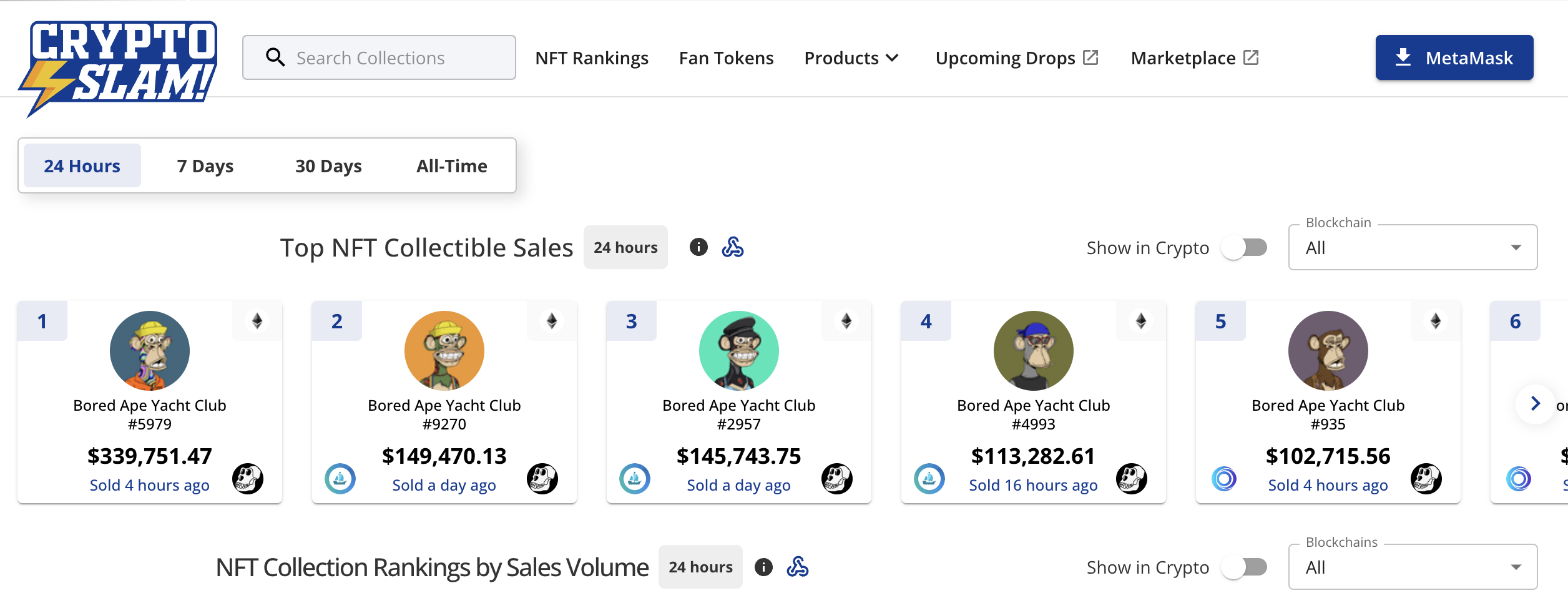Open the Blockchain dropdown for Top Sales
This screenshot has width=1568, height=598.
(1412, 248)
